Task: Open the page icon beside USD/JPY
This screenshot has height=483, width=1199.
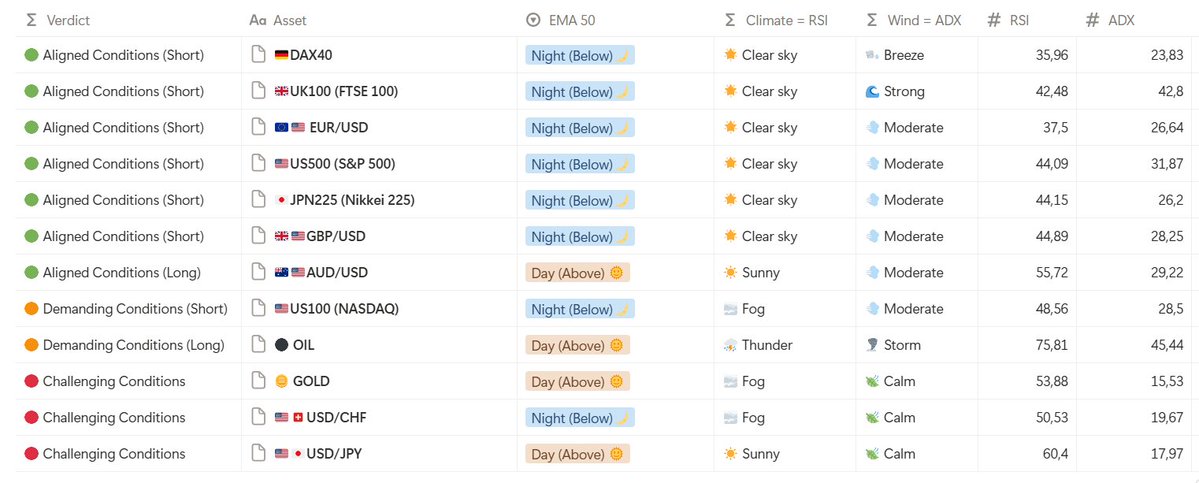Action: pyautogui.click(x=259, y=454)
